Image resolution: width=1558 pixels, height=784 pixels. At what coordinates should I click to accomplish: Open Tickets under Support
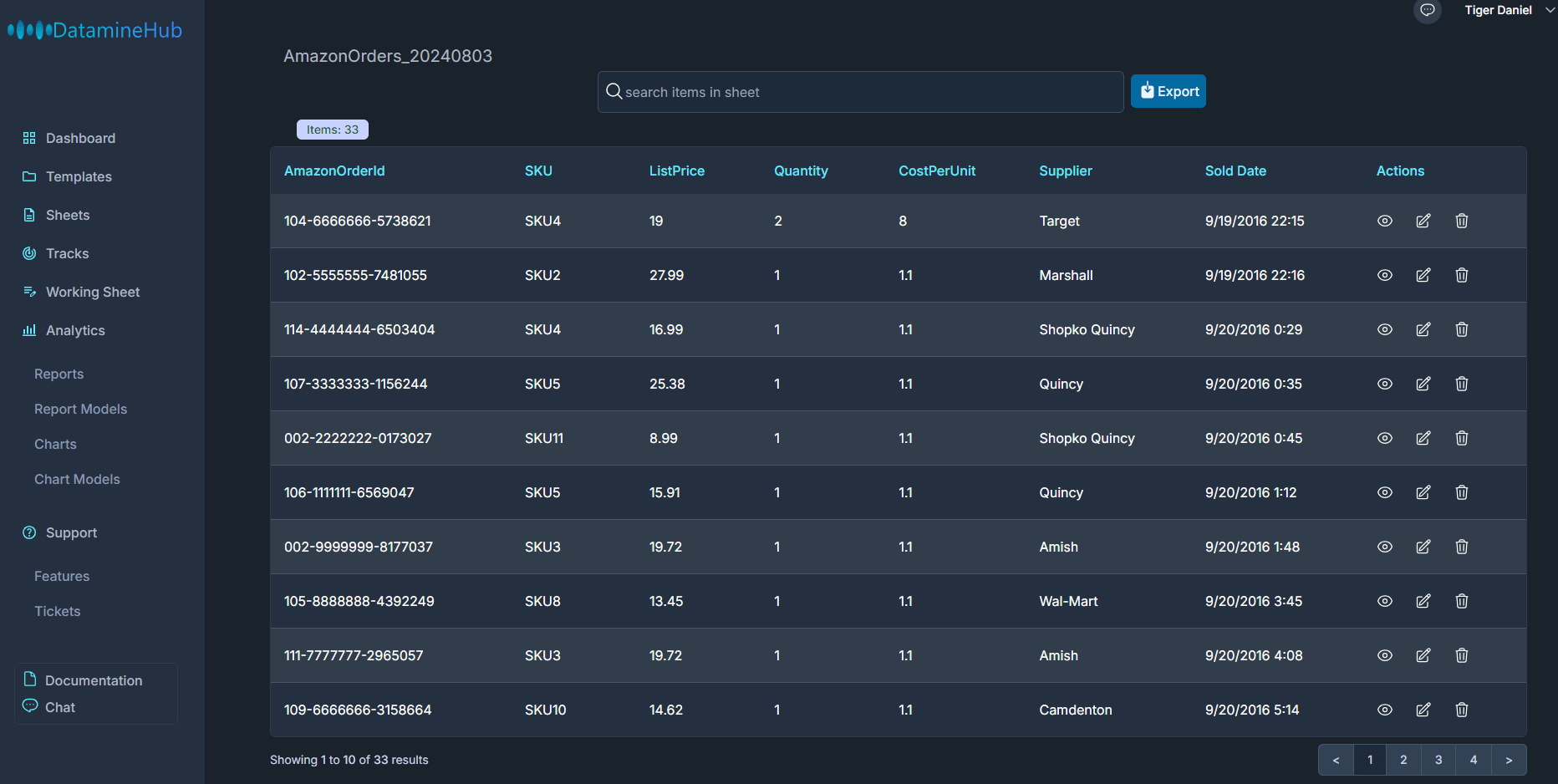coord(57,611)
